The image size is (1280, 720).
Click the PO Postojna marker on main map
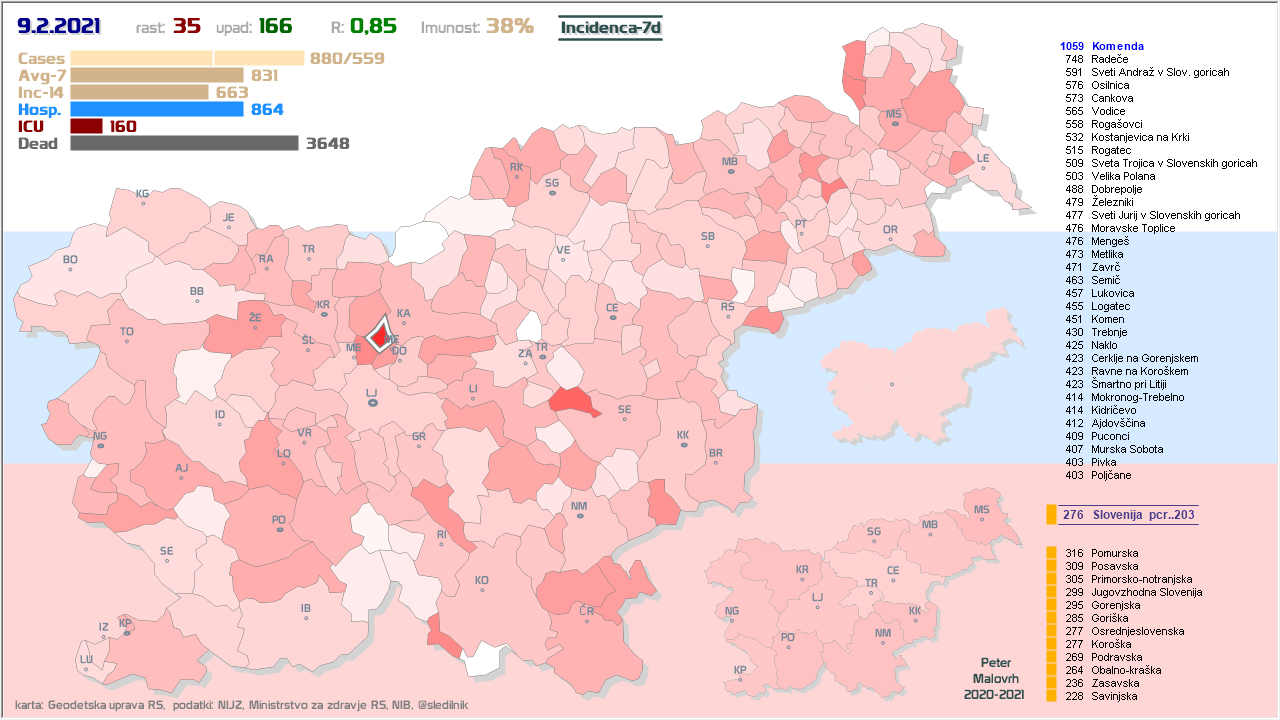pyautogui.click(x=279, y=529)
